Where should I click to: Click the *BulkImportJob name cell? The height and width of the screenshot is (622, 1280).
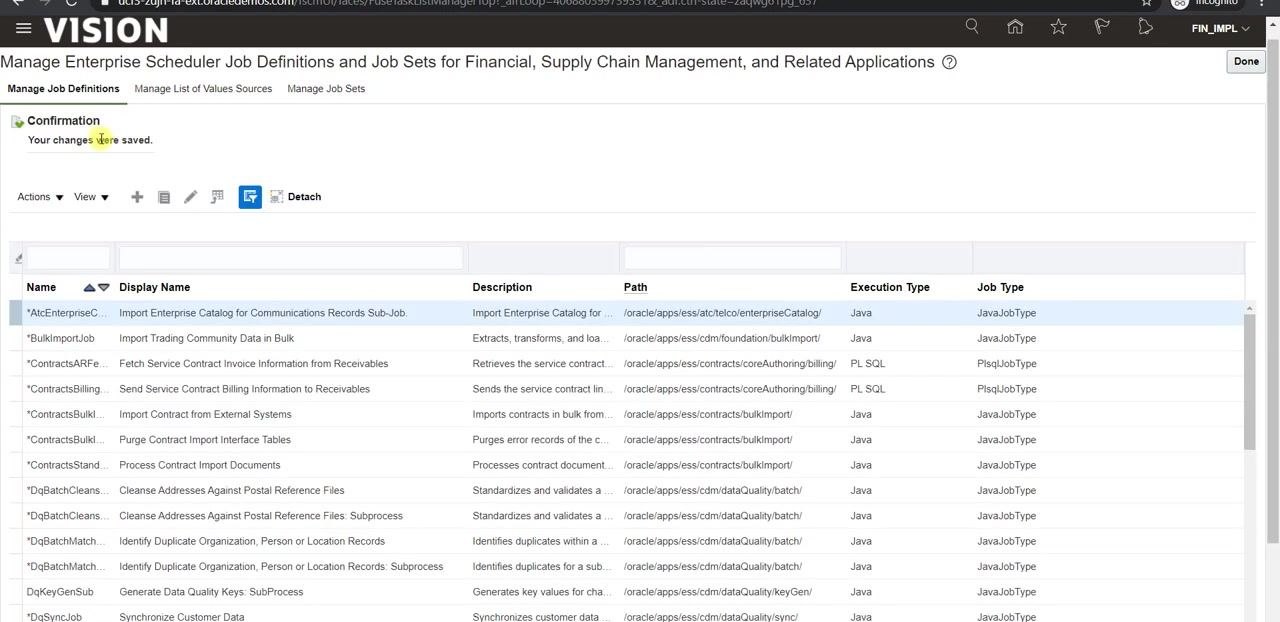pos(60,338)
